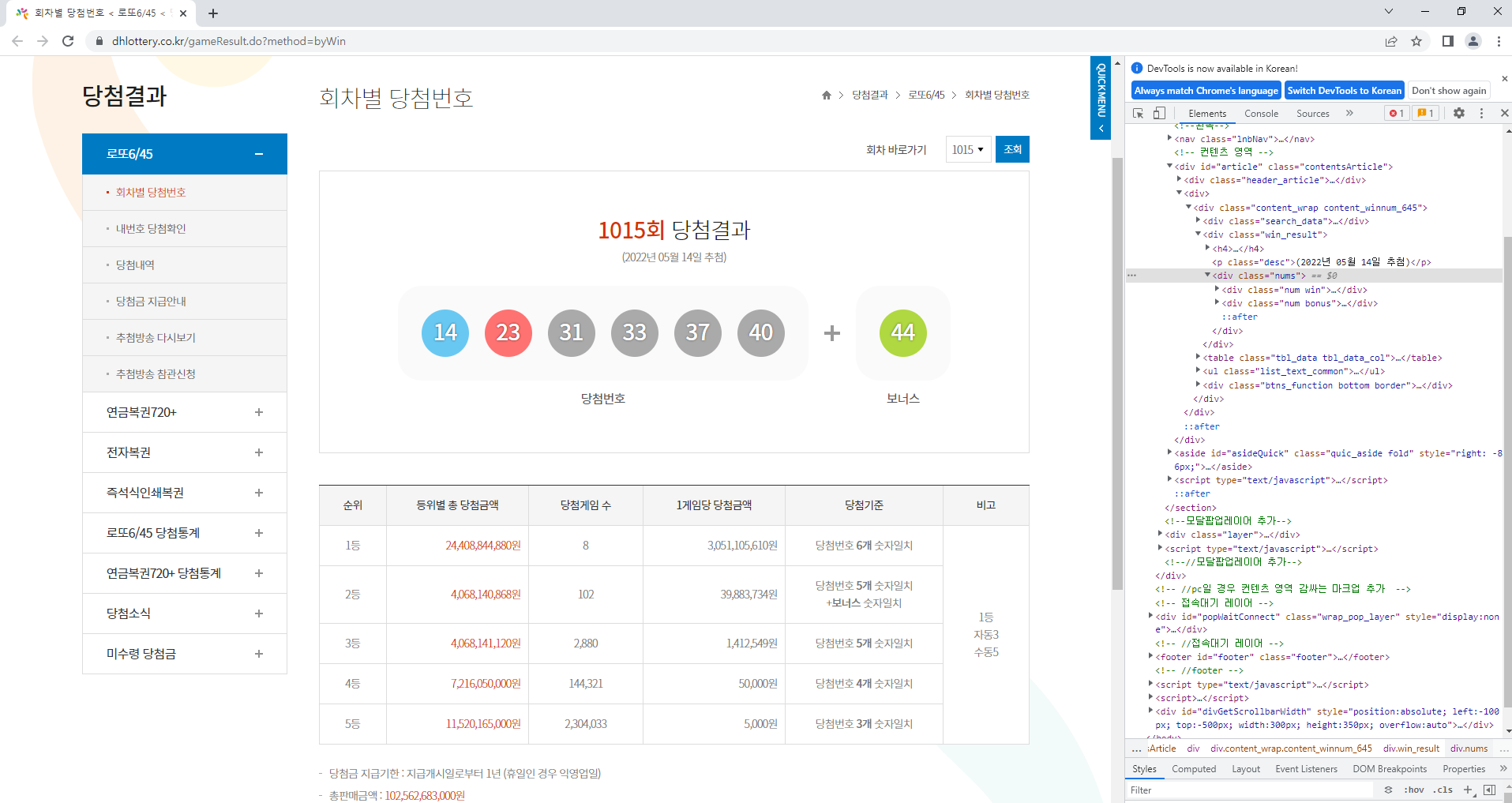
Task: Click the home icon in breadcrumb
Action: click(x=827, y=95)
